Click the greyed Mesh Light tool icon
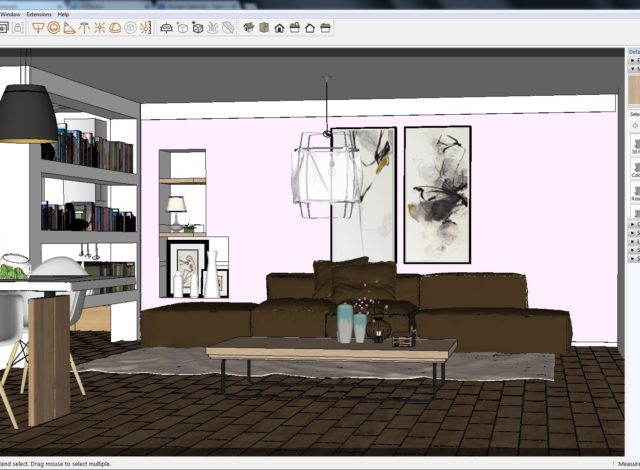Image resolution: width=640 pixels, height=470 pixels. point(131,28)
